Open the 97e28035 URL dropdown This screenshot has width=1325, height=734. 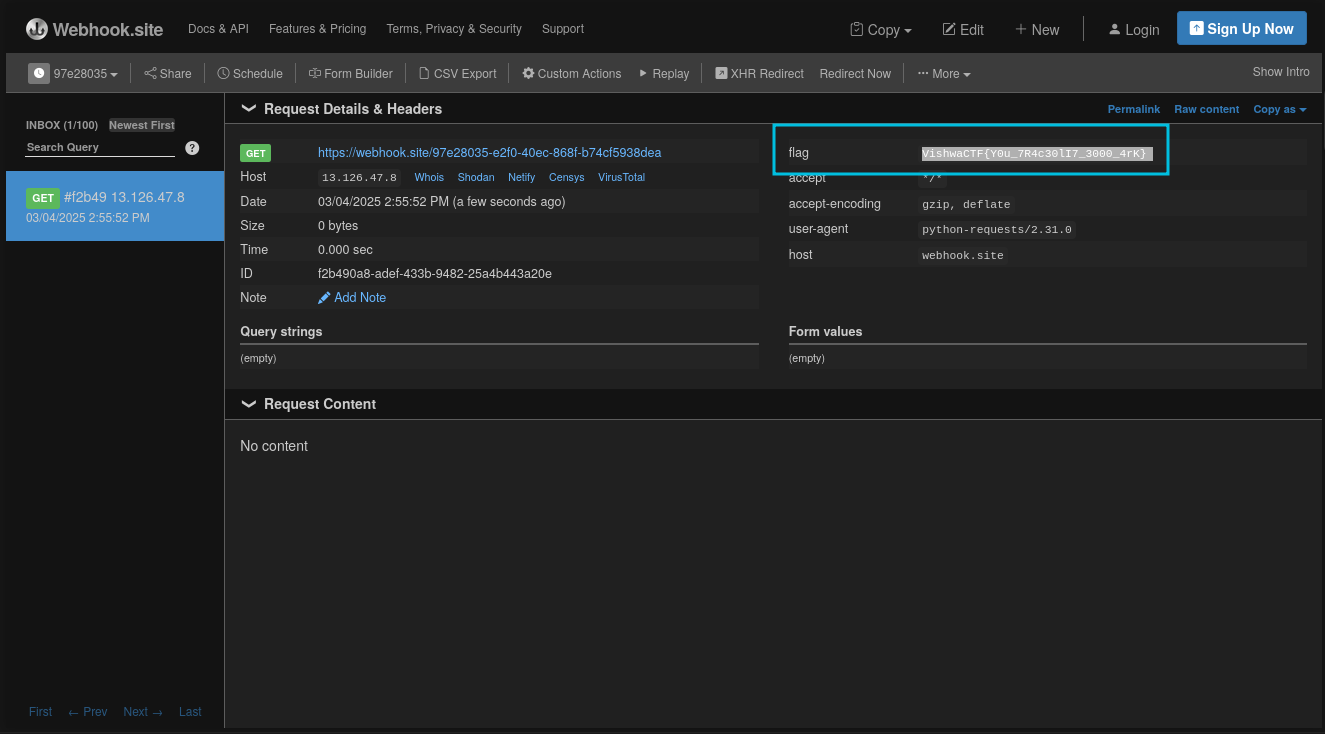(74, 73)
